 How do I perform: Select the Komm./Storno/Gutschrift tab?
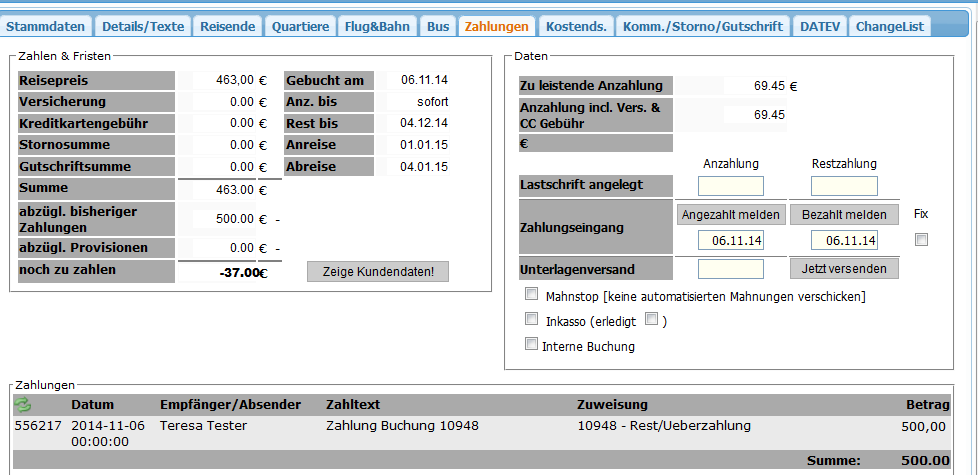(x=704, y=26)
